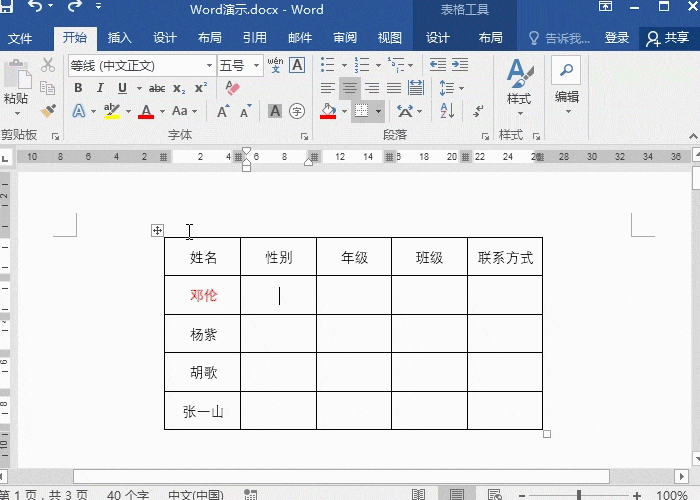Switch to the 邮件 tab

[x=300, y=38]
